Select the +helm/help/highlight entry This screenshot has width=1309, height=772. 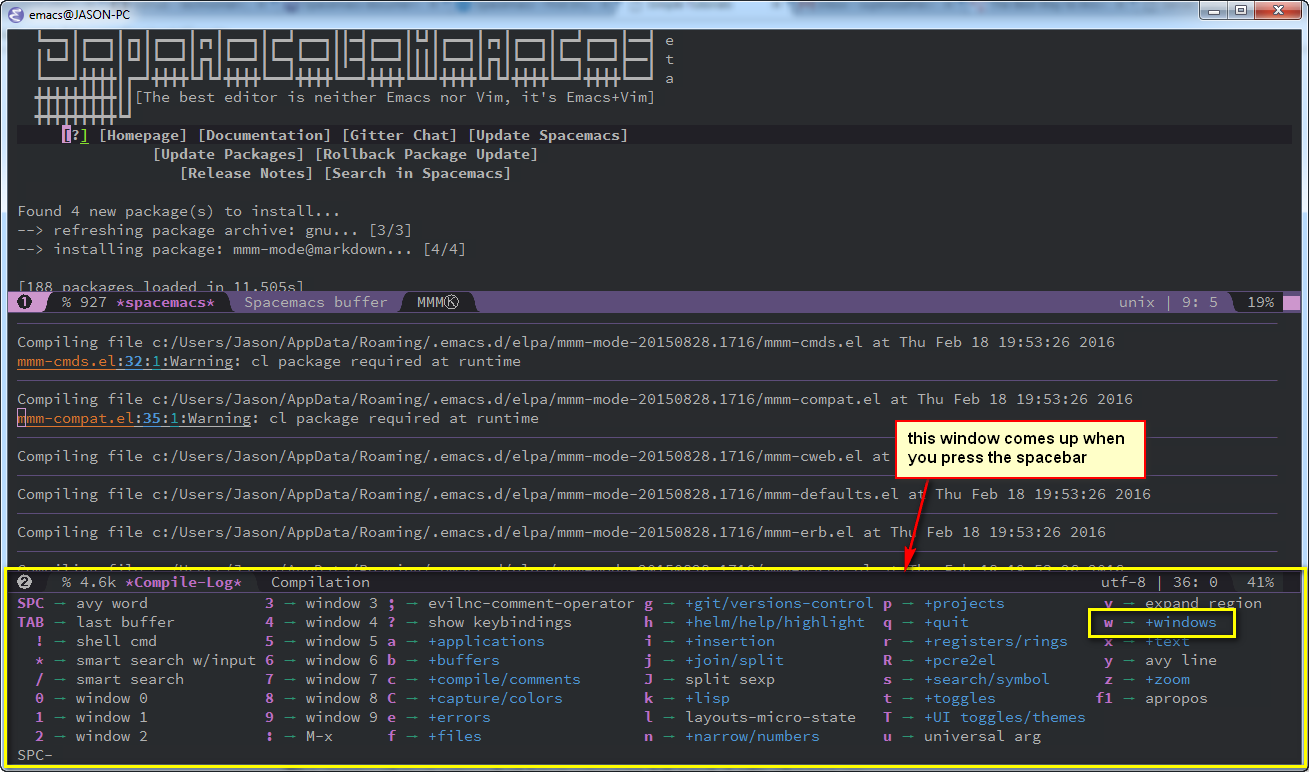pos(775,622)
